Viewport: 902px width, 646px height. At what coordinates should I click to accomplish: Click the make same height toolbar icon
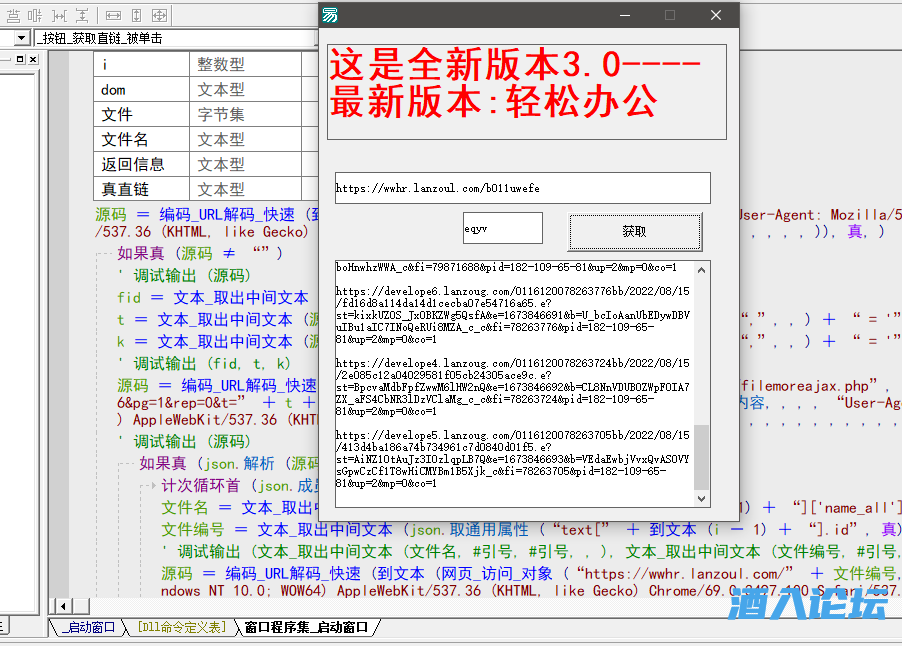click(x=136, y=15)
